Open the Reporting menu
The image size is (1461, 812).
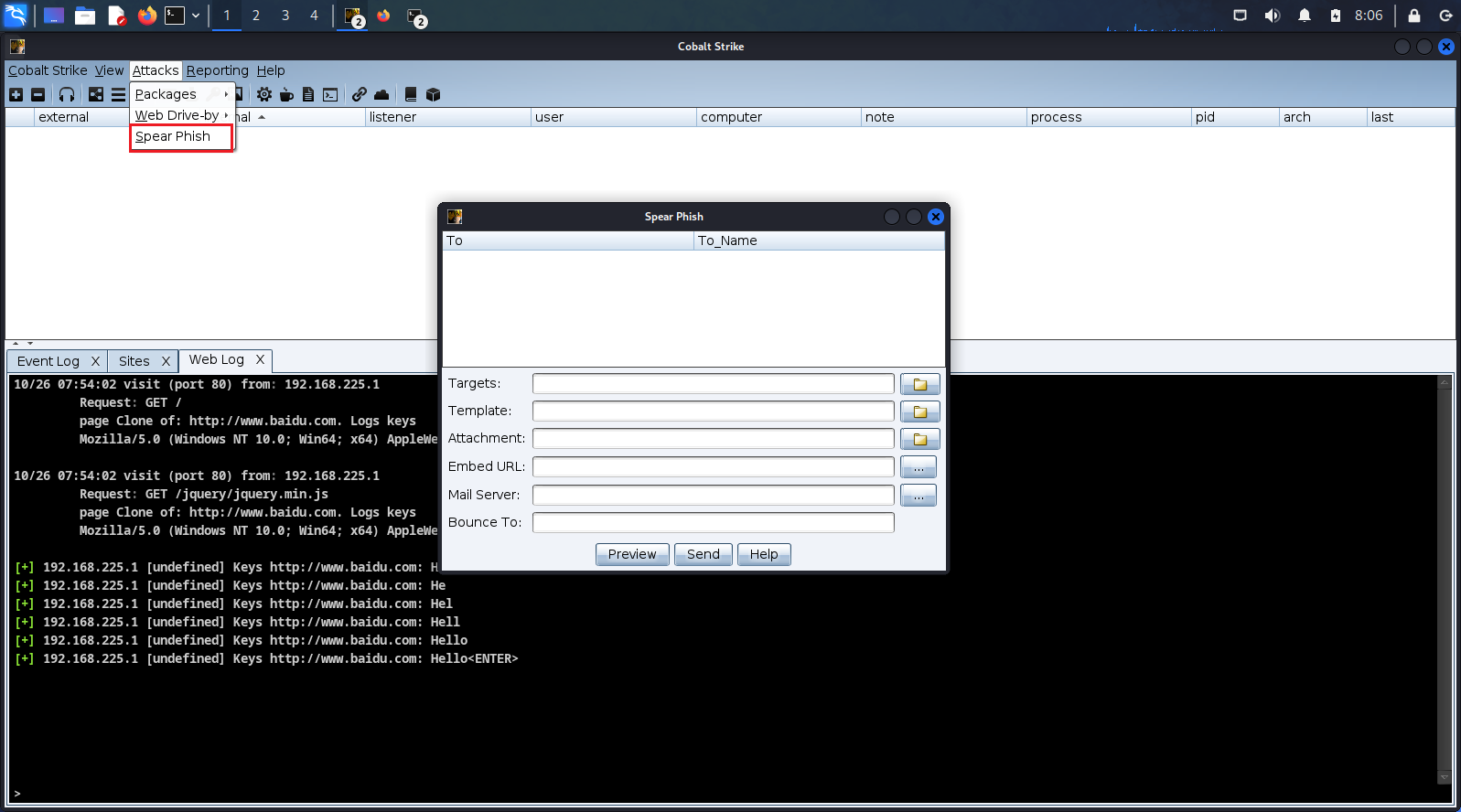(217, 70)
